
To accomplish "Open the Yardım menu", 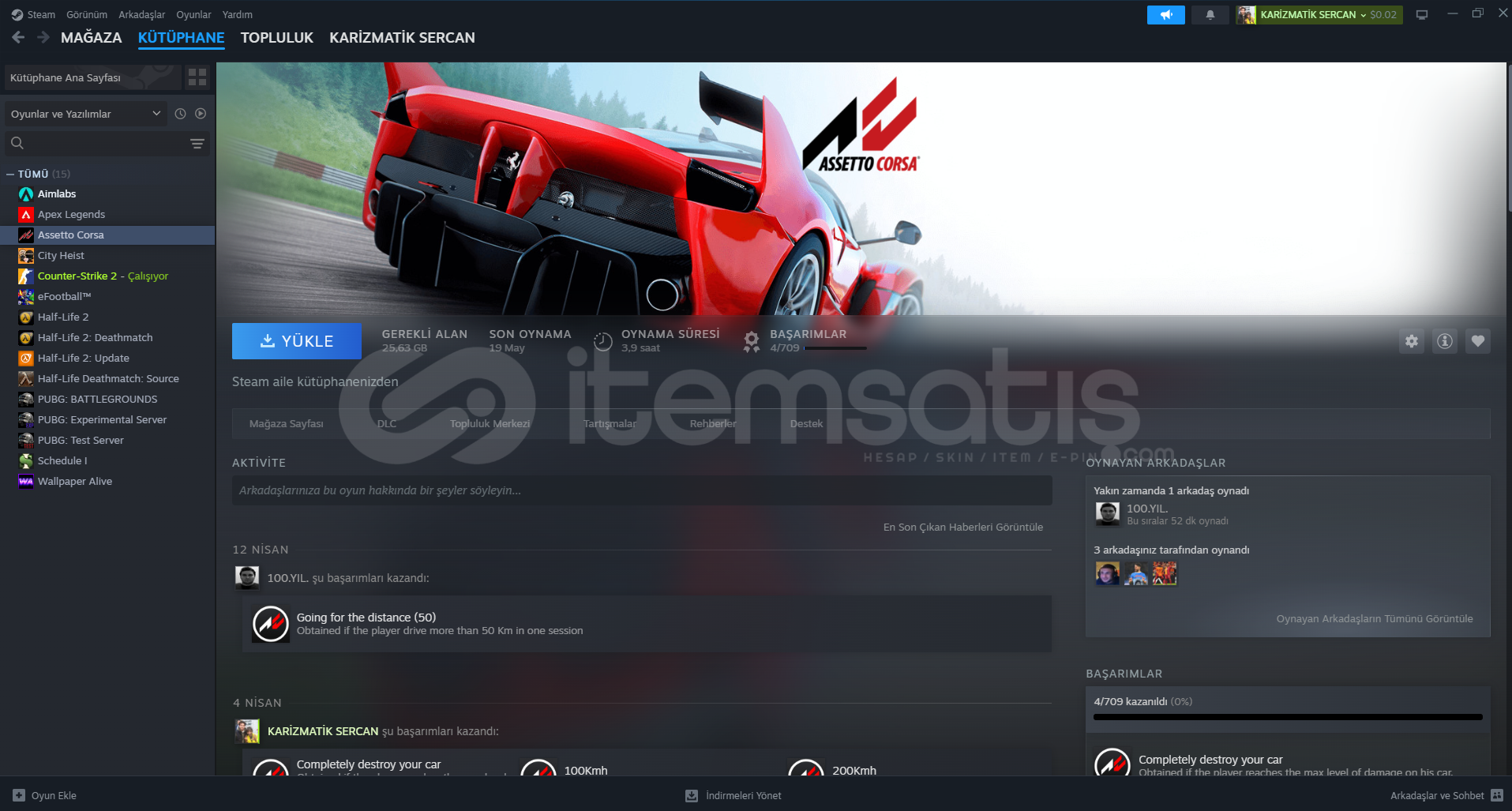I will pos(237,14).
